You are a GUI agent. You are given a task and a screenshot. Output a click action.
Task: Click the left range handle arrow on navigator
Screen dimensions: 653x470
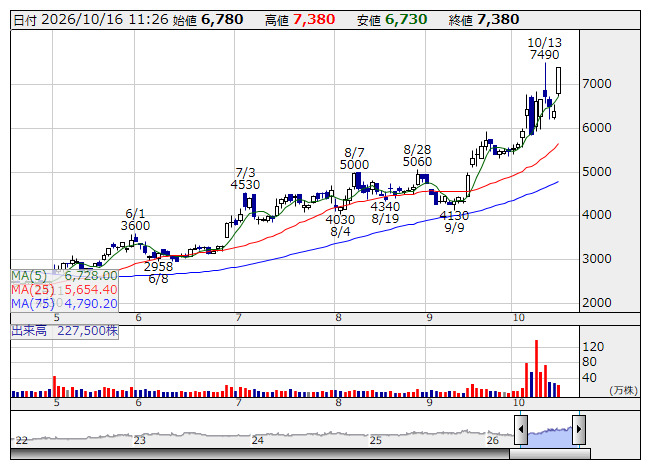pyautogui.click(x=521, y=429)
